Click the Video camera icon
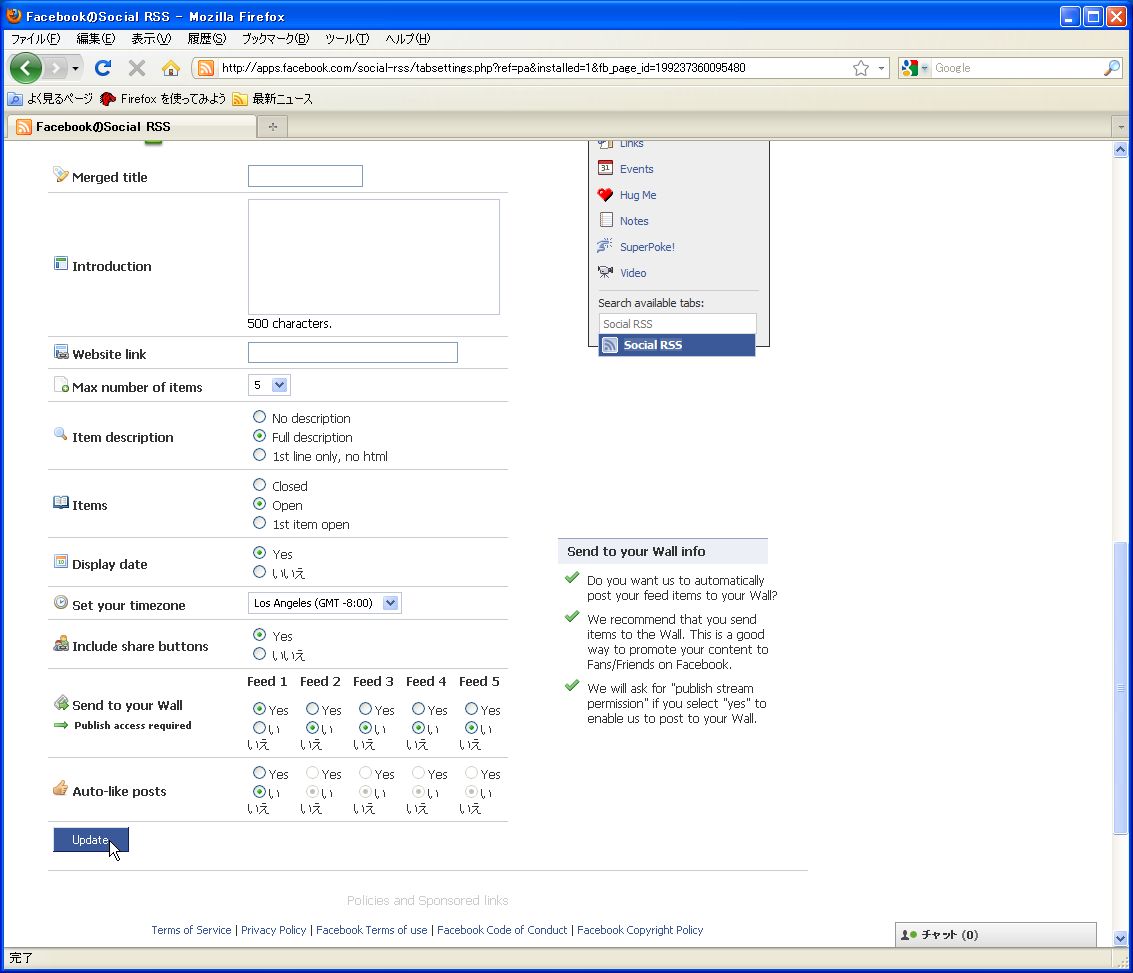Screen dimensions: 1133x973 (x=606, y=272)
